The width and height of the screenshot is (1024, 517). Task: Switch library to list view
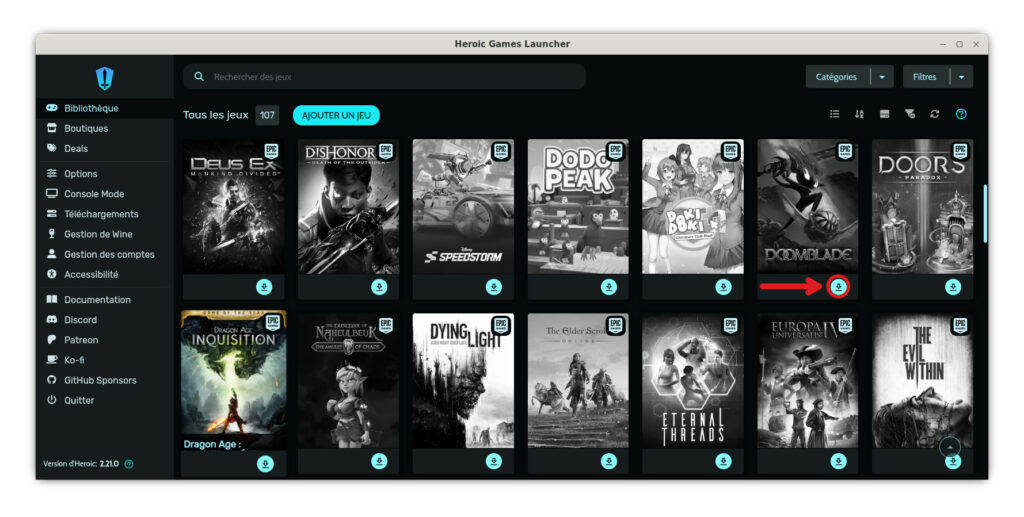pos(834,114)
